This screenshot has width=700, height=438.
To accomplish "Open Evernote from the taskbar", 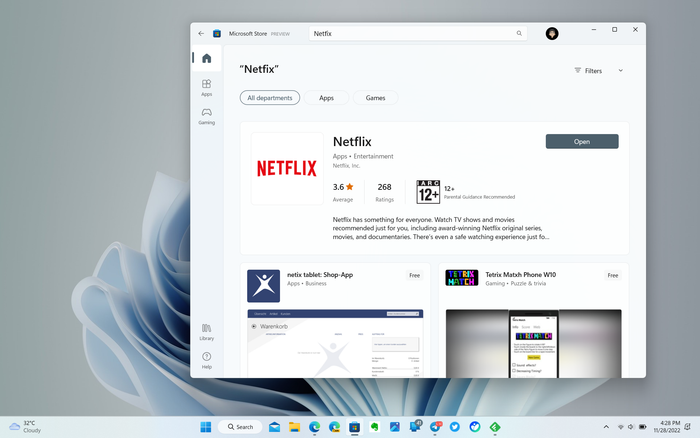I will click(375, 427).
